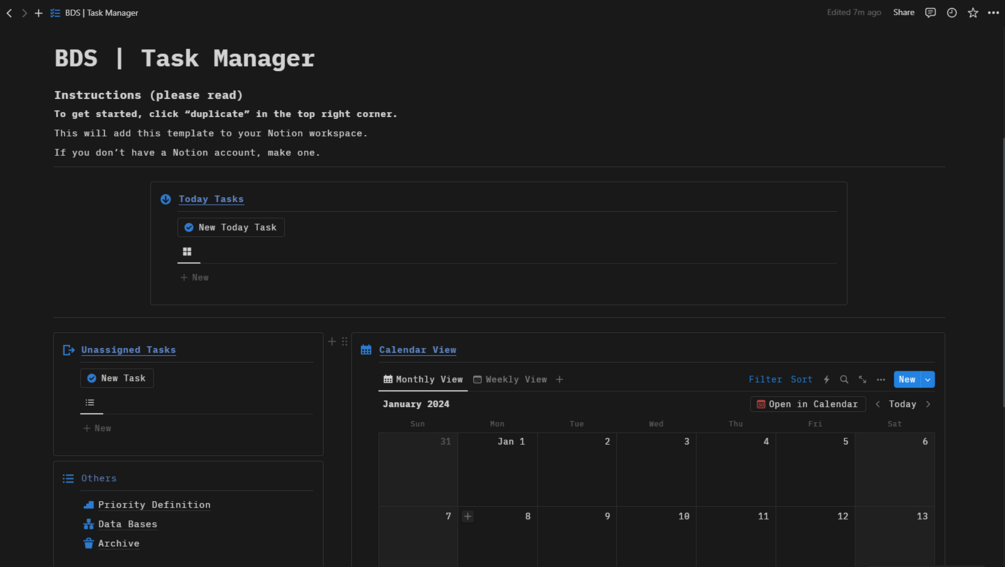
Task: Click the January 2024 month label
Action: pos(416,404)
